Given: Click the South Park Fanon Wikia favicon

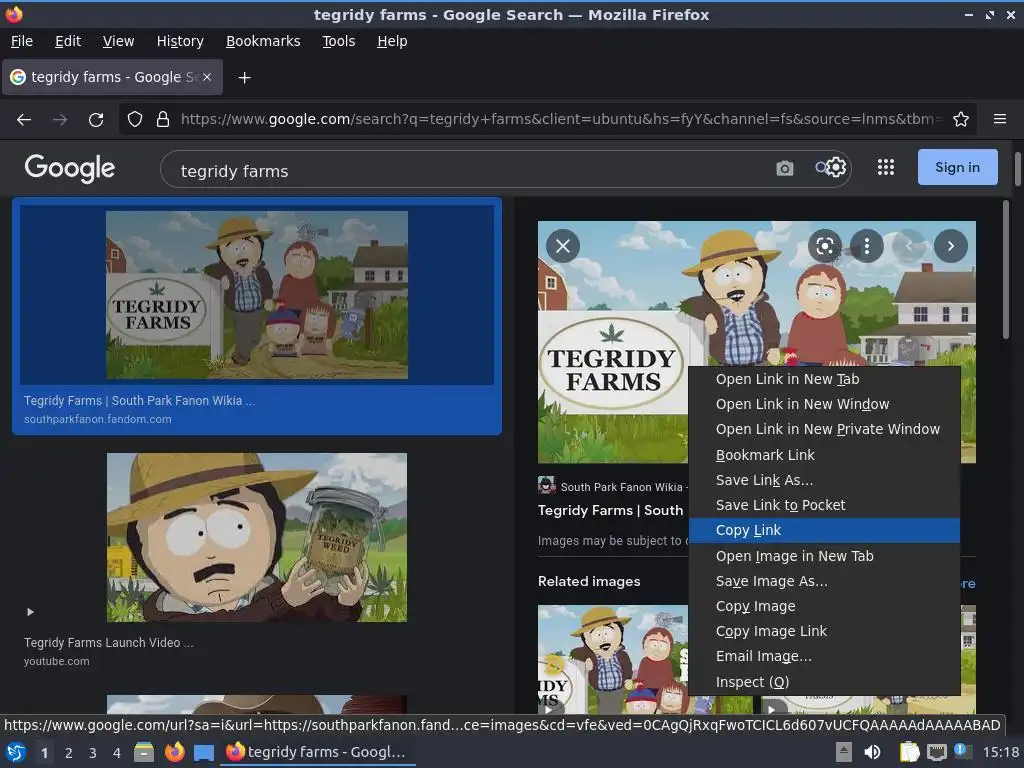Looking at the screenshot, I should 547,485.
